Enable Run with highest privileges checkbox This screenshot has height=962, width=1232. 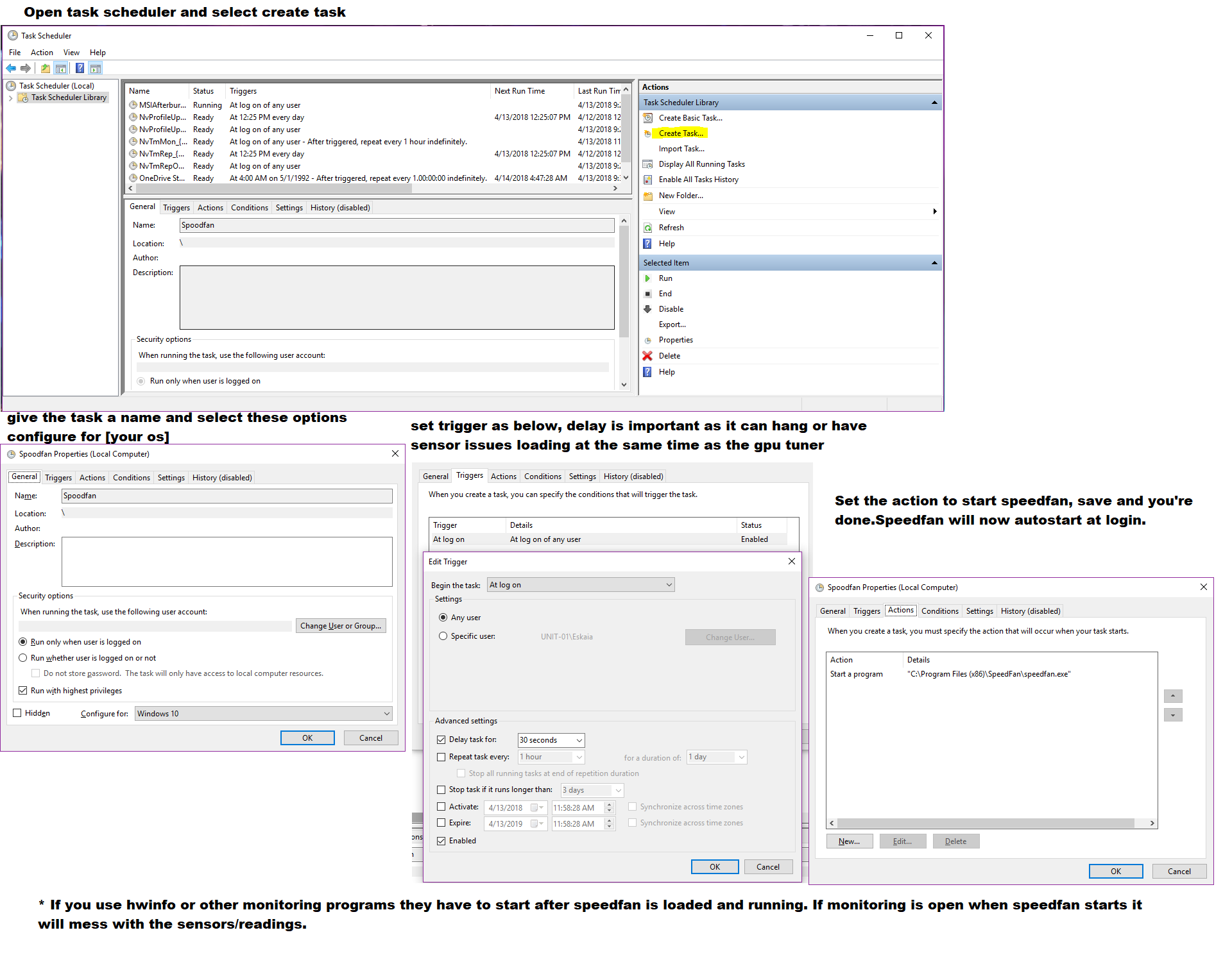click(23, 691)
